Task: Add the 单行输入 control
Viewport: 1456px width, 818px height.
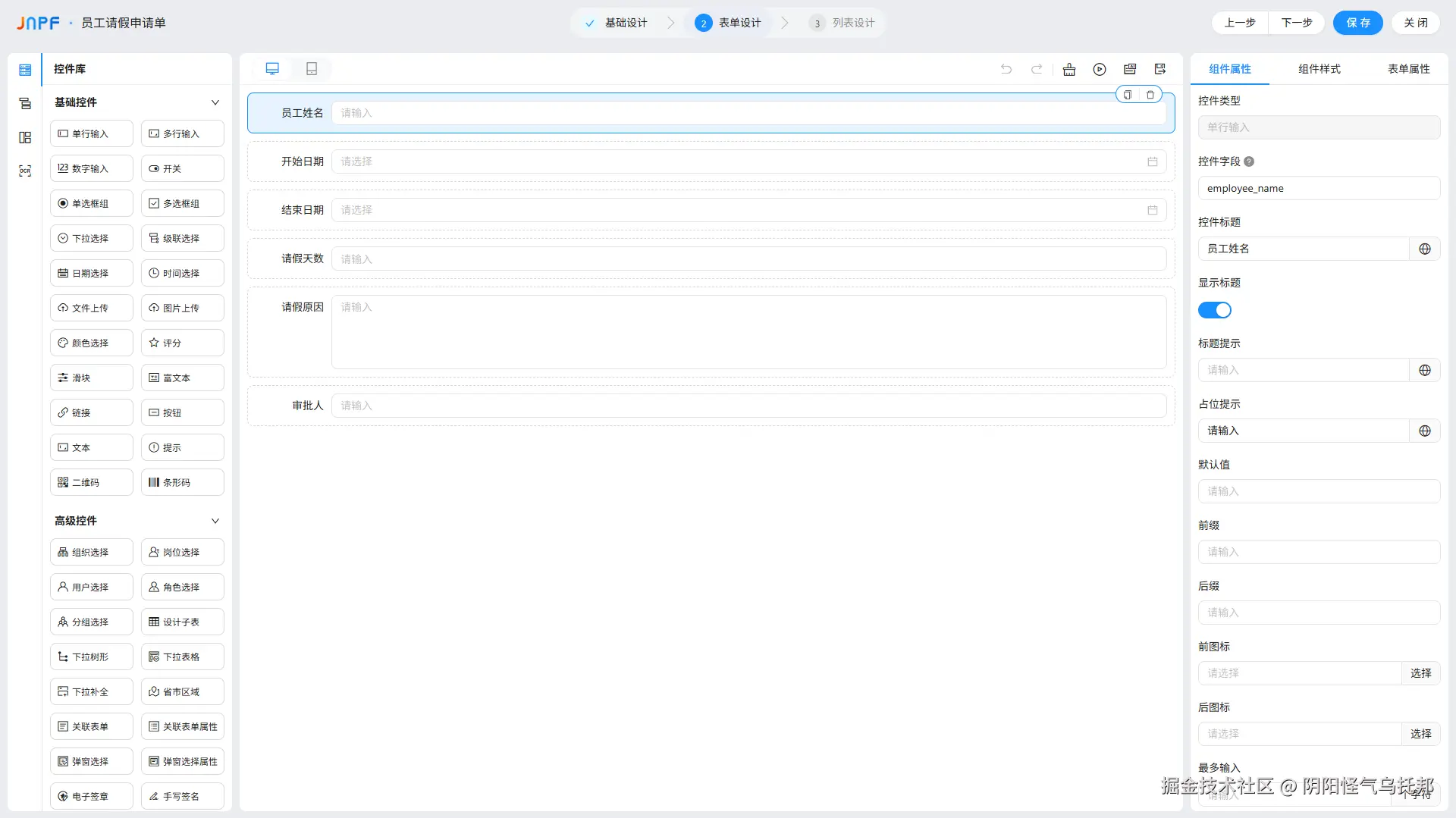Action: click(92, 133)
